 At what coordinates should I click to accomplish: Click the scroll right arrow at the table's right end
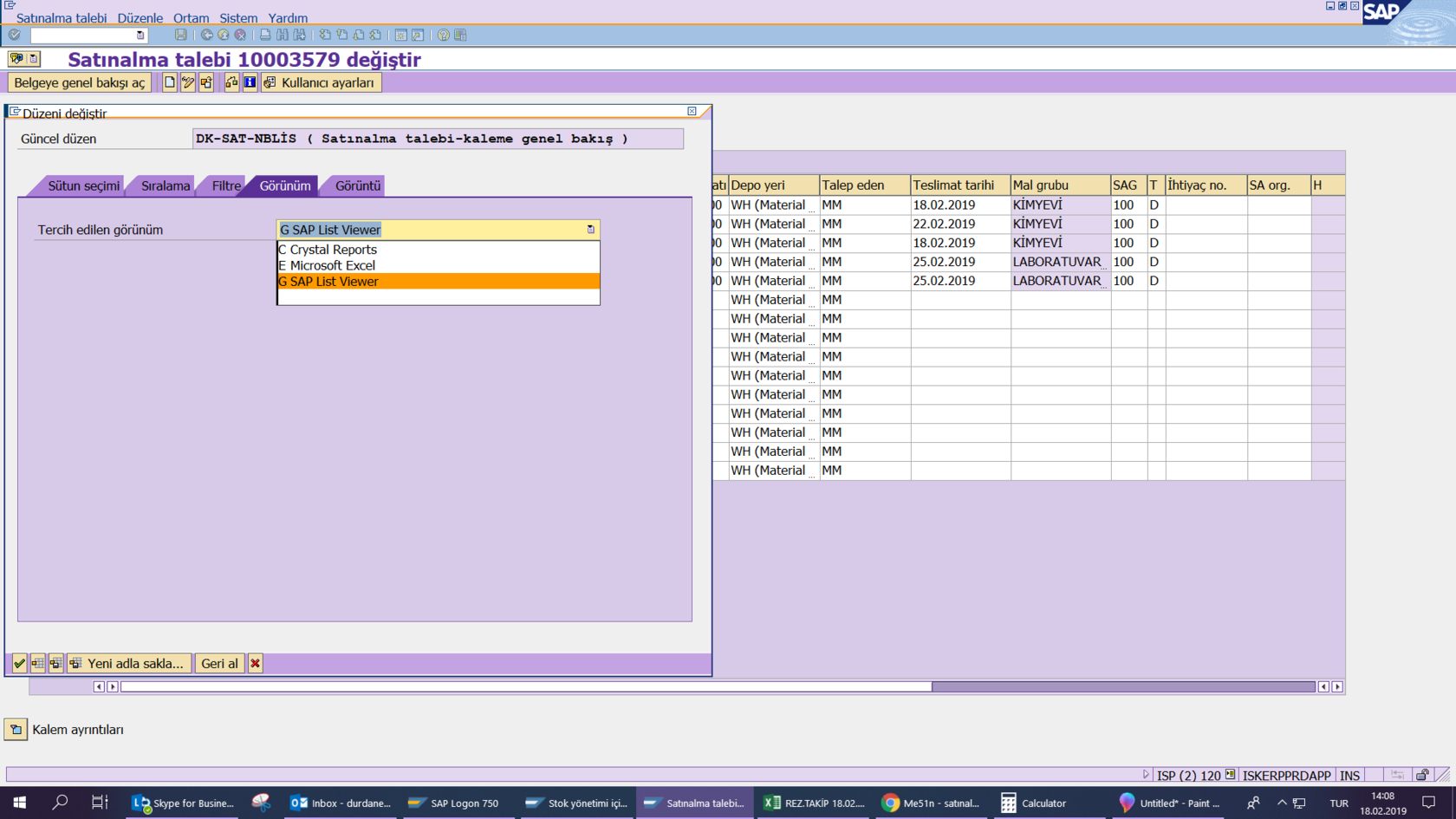[1337, 686]
